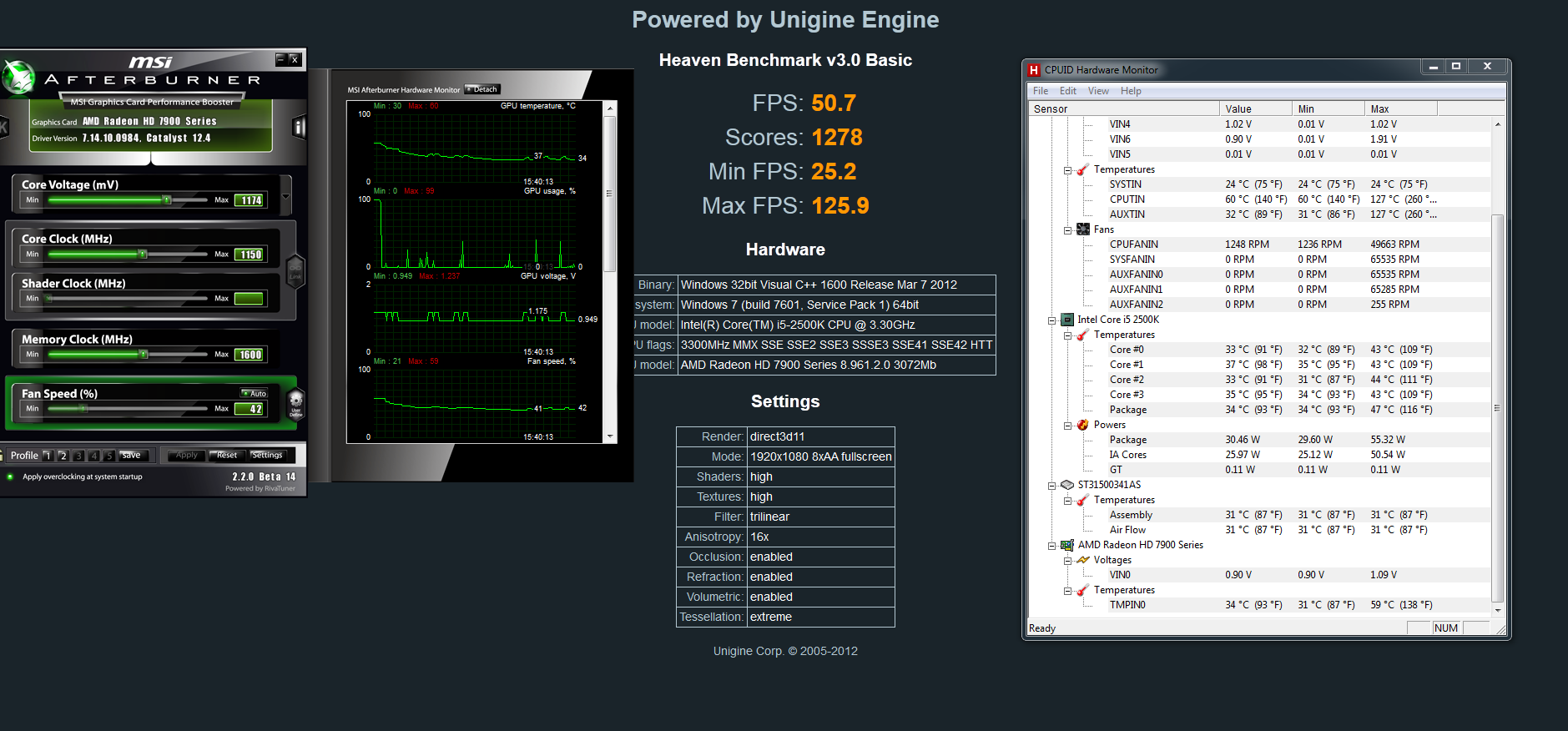Click the AMD Radeon HD 7900 card icon

tap(1066, 545)
